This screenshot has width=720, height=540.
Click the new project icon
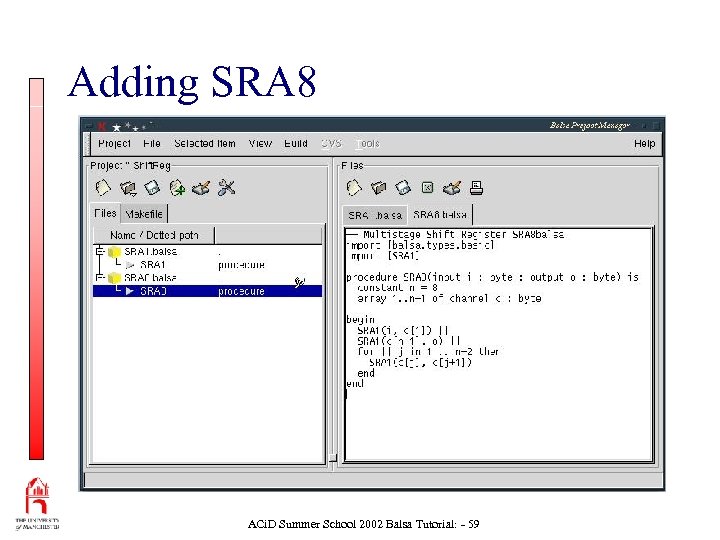(x=103, y=188)
